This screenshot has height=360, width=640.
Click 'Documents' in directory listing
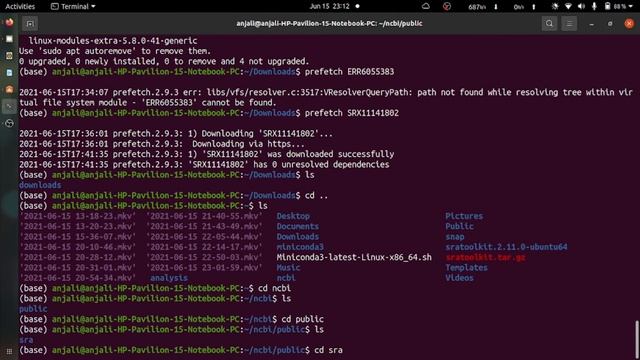(298, 227)
